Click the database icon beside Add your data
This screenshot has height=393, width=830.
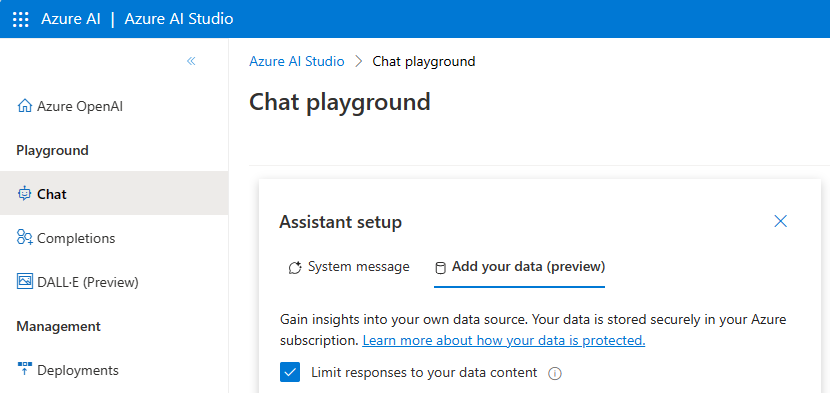pos(440,268)
